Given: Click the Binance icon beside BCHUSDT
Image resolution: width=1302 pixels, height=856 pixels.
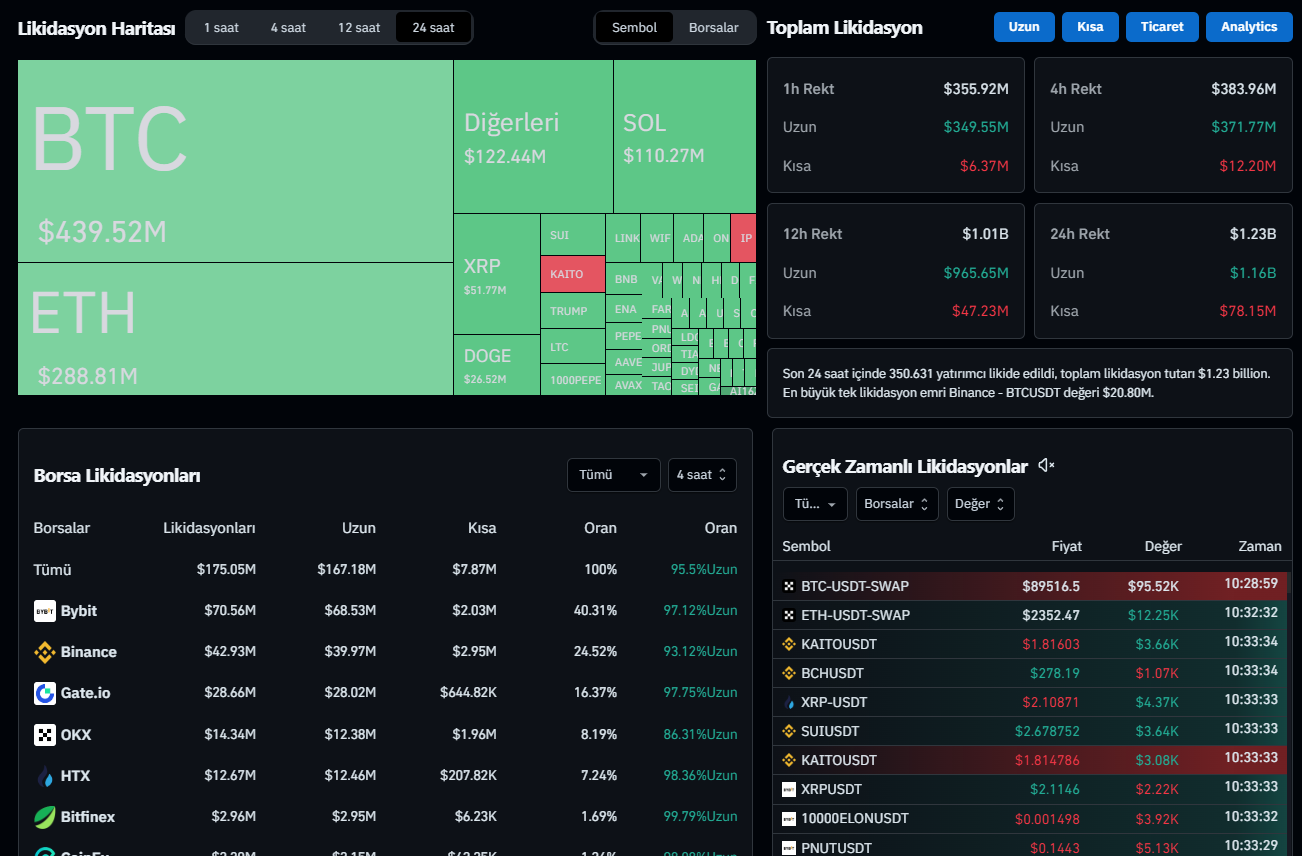Looking at the screenshot, I should [788, 673].
